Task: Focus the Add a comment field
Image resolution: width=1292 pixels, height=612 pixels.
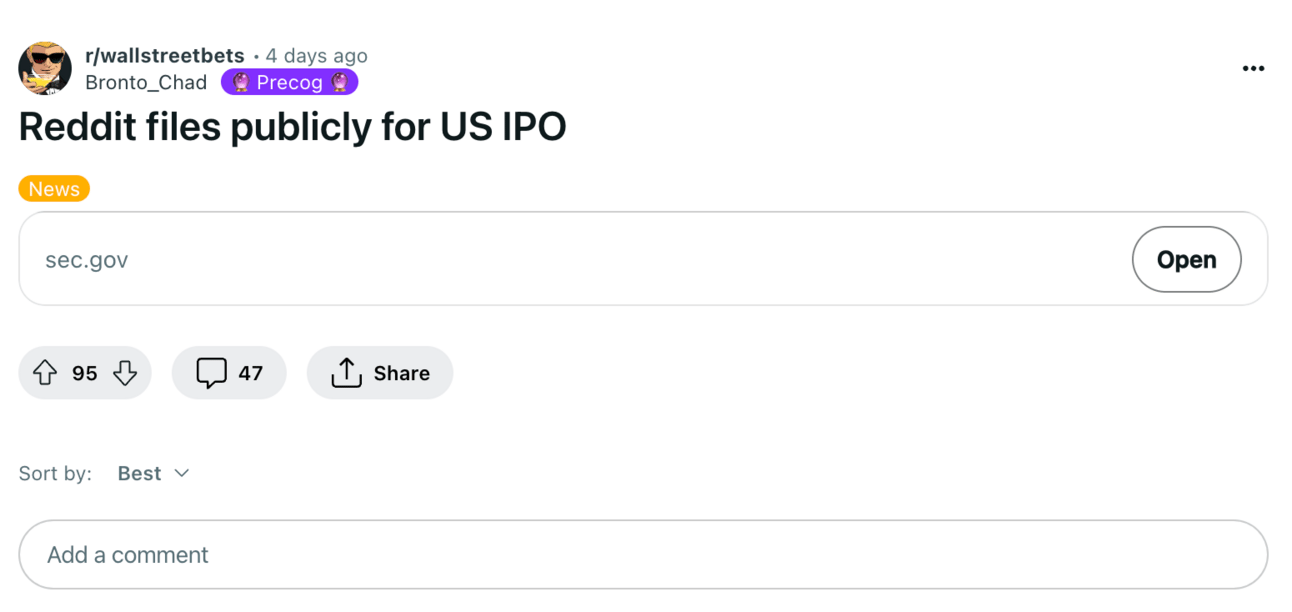Action: 643,555
